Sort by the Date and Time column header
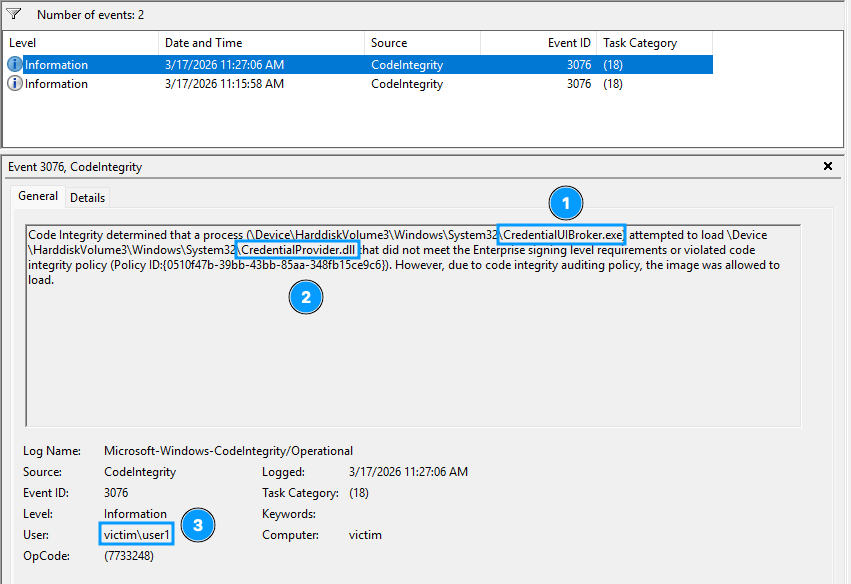851x584 pixels. pyautogui.click(x=261, y=43)
